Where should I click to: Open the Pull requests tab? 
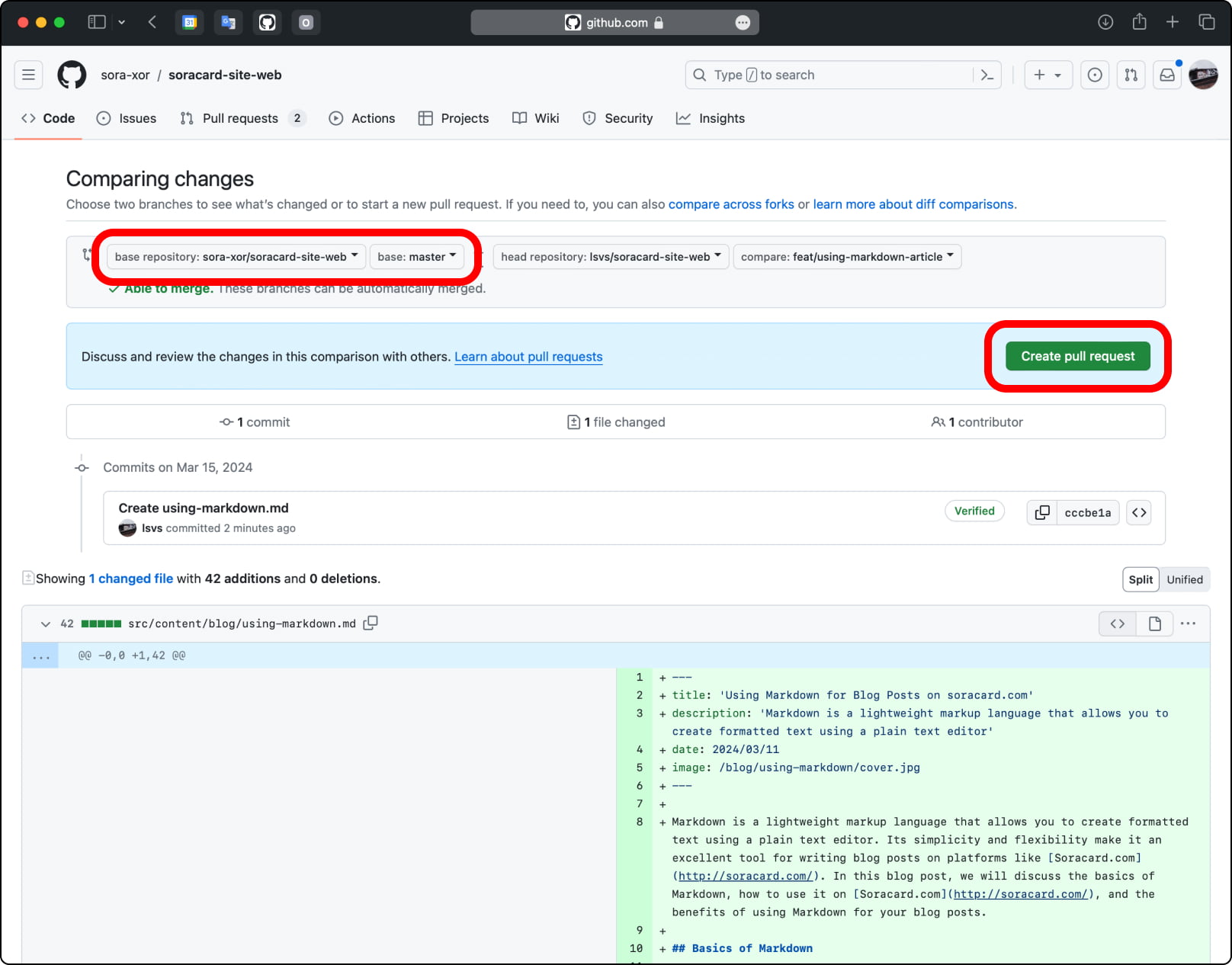(243, 118)
